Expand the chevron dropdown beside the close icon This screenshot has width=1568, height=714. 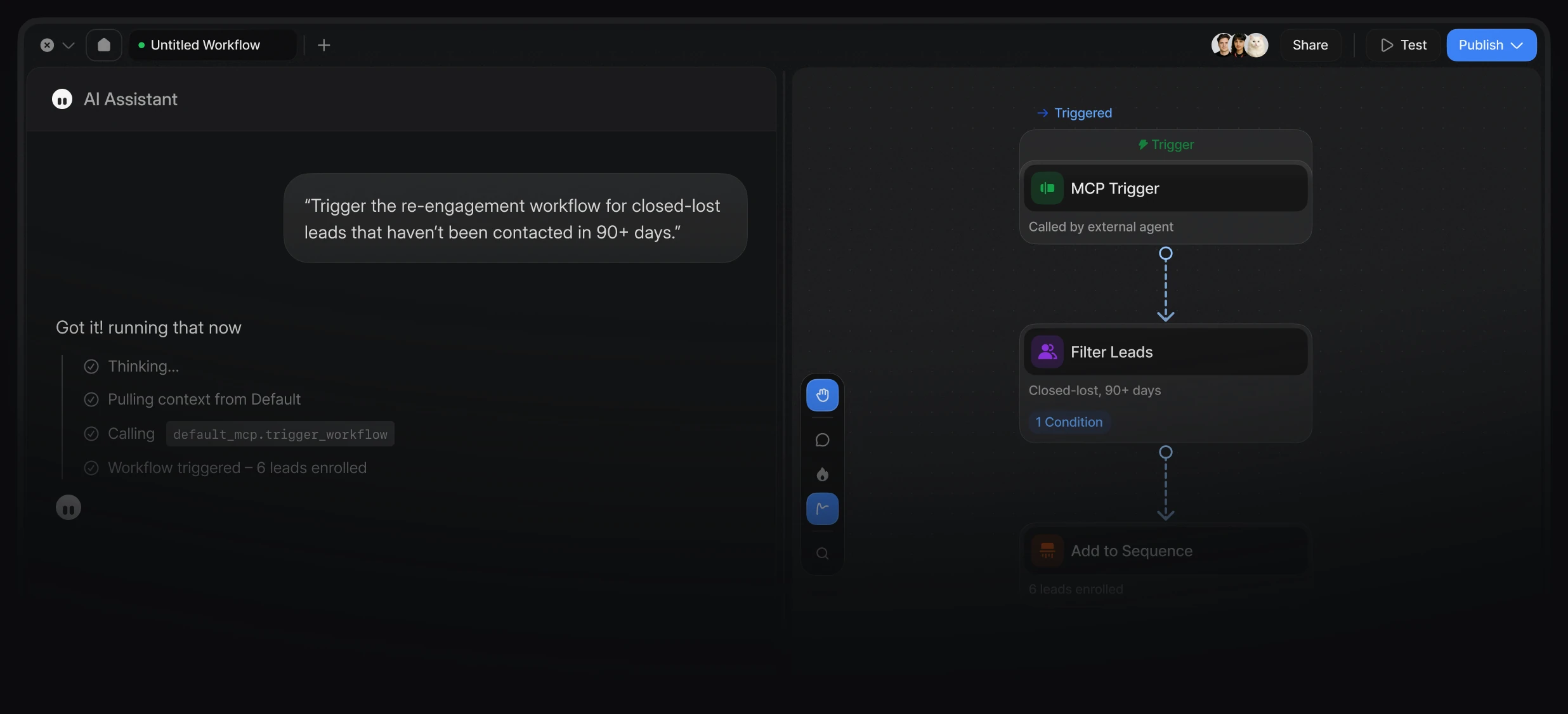tap(69, 46)
